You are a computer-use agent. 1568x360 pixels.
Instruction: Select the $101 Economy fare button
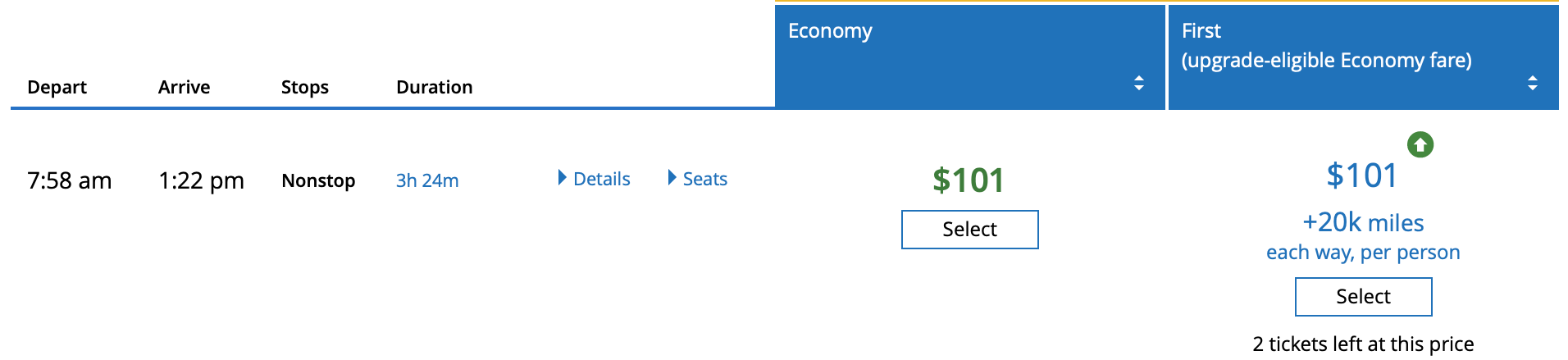tap(969, 230)
